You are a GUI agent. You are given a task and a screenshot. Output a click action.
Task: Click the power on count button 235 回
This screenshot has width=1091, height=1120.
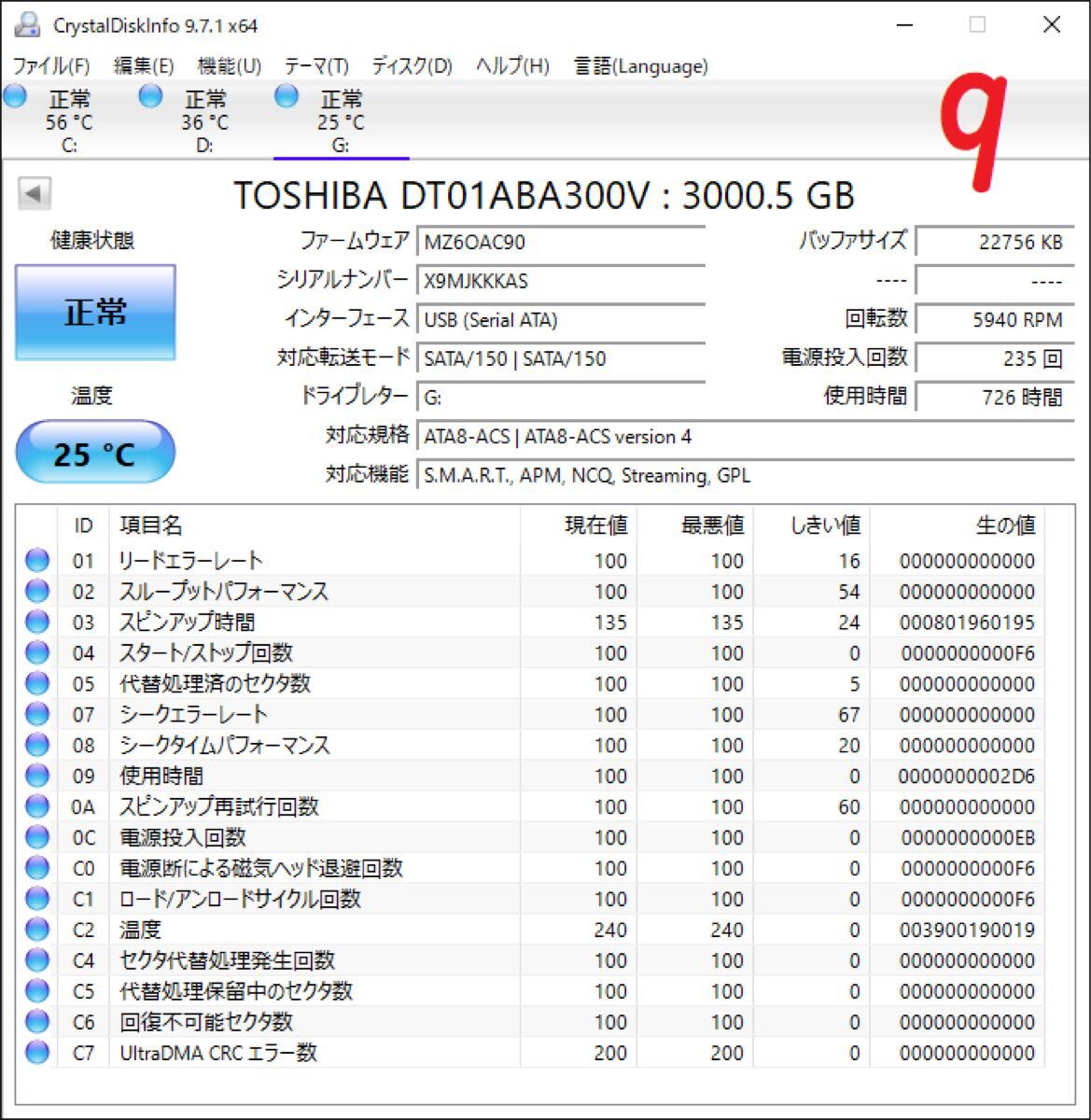click(x=995, y=358)
